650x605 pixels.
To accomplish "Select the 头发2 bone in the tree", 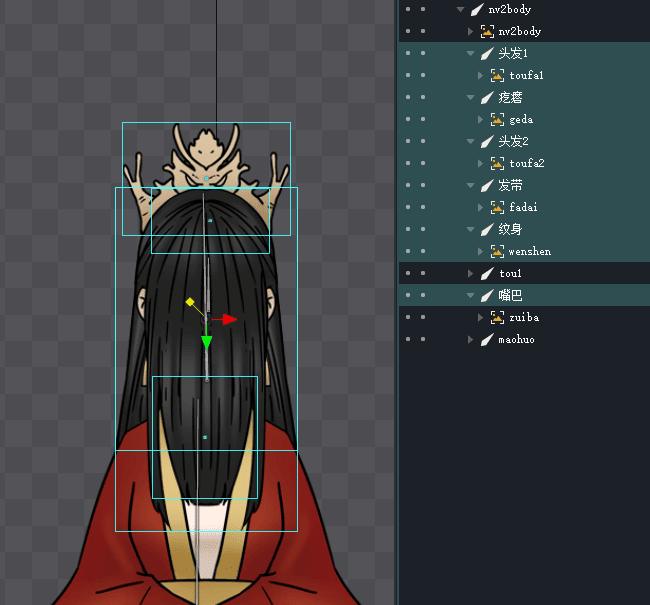I will pos(513,142).
